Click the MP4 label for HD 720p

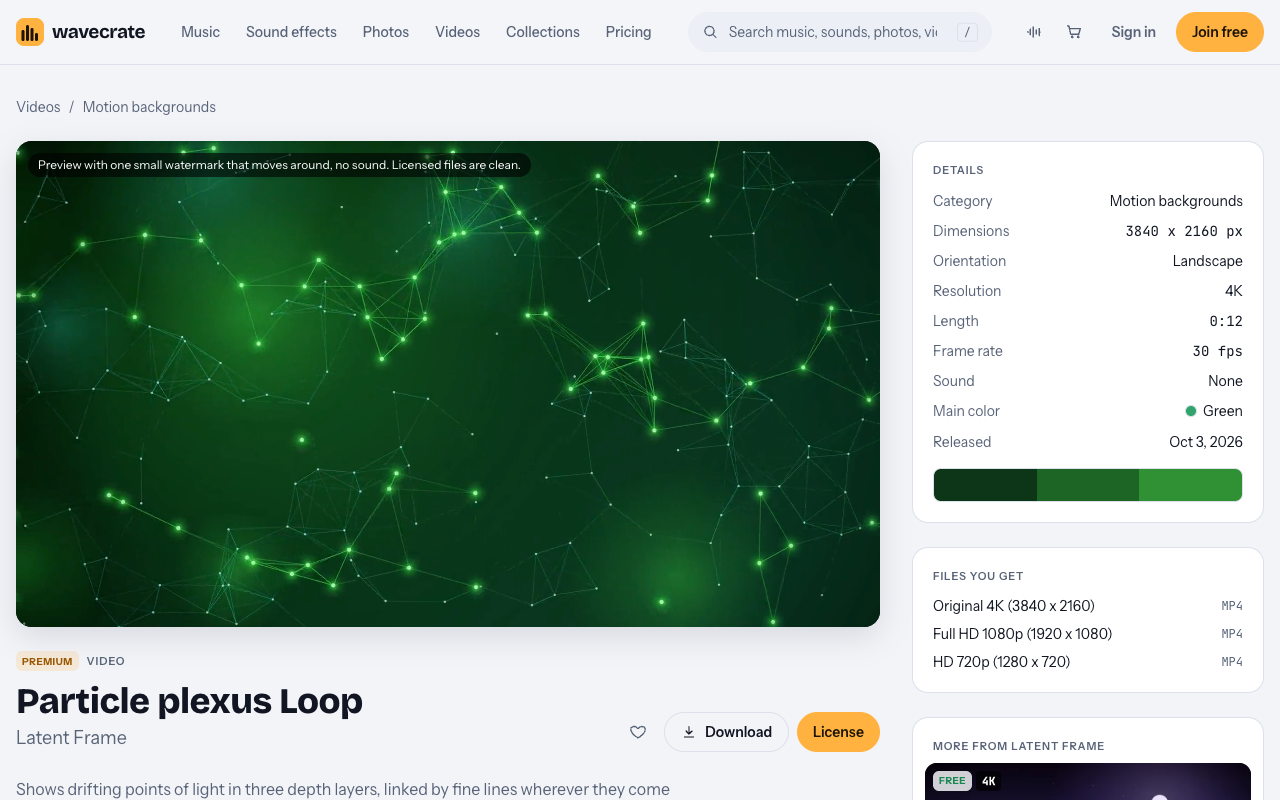tap(1232, 662)
